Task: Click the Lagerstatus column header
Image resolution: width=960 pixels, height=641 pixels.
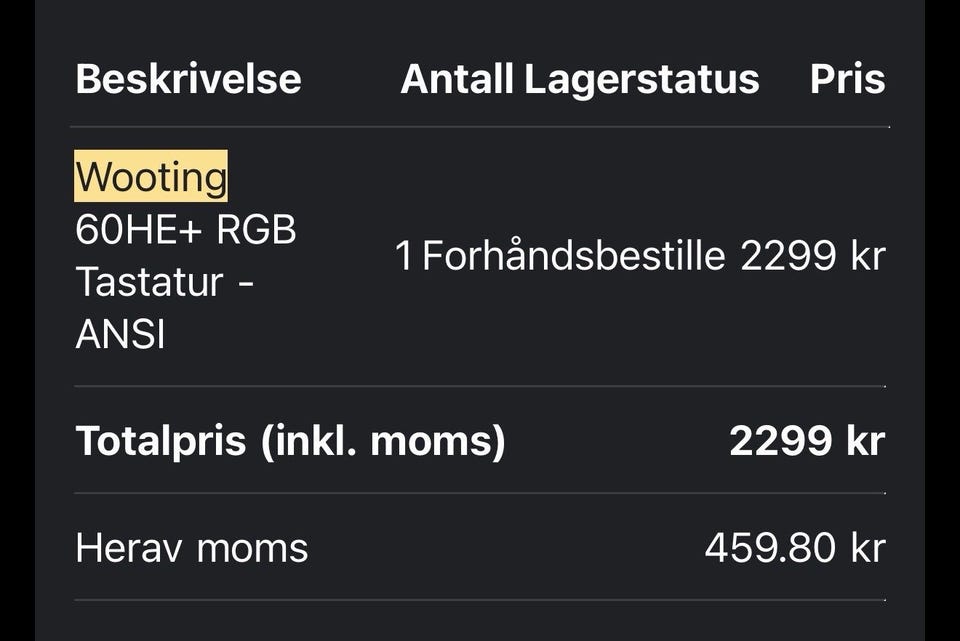Action: click(x=642, y=80)
